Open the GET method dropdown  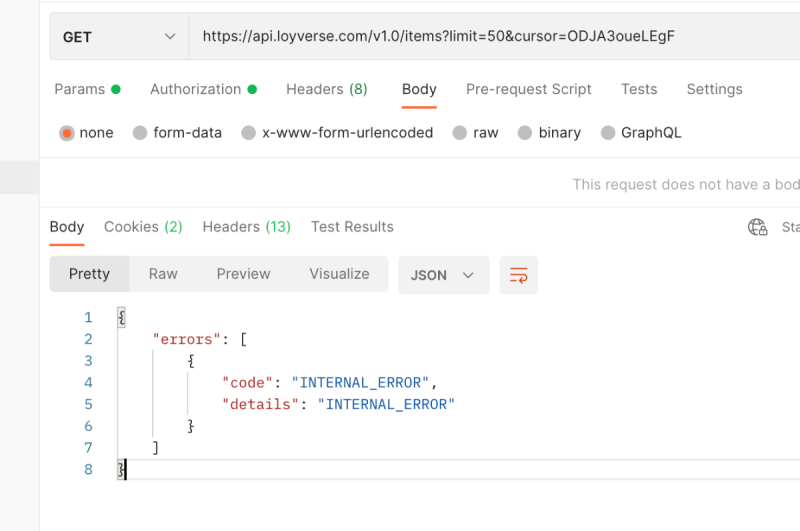(x=119, y=37)
